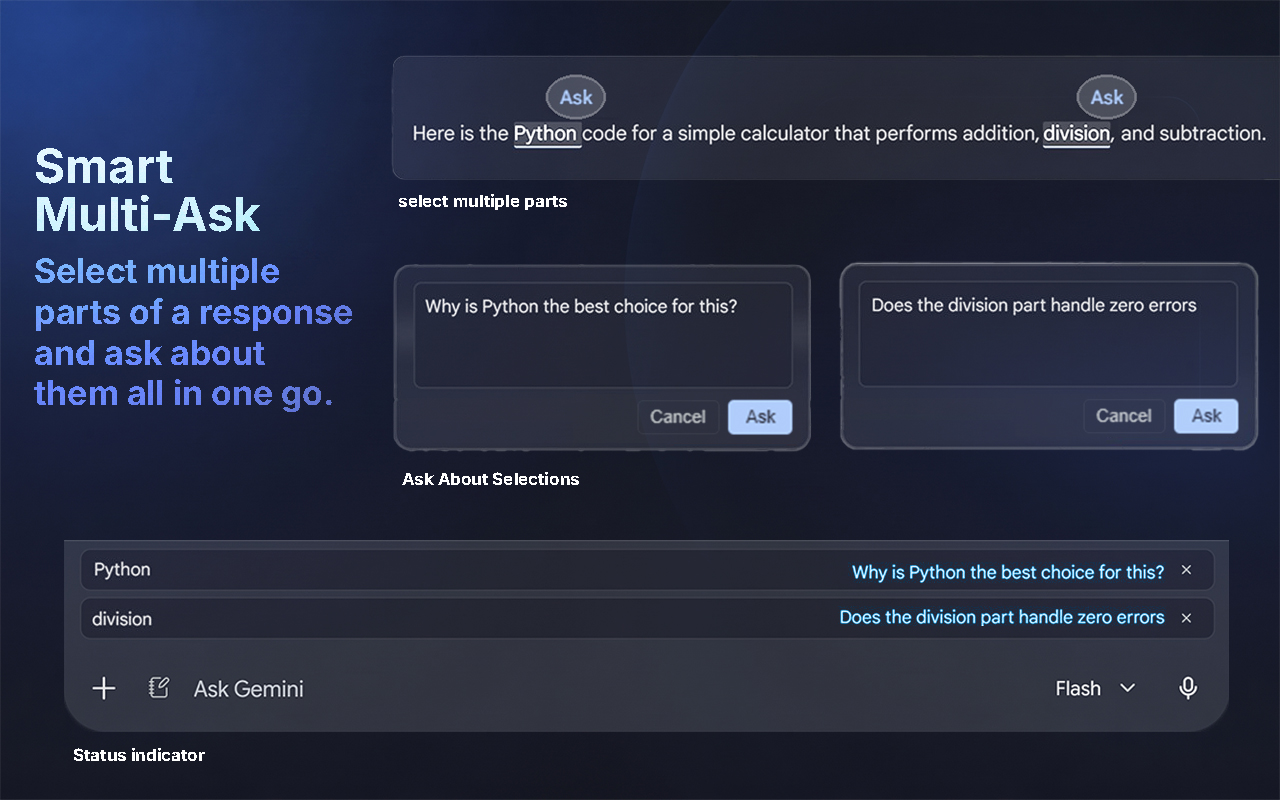
Task: Click the division chip label
Action: click(x=122, y=619)
